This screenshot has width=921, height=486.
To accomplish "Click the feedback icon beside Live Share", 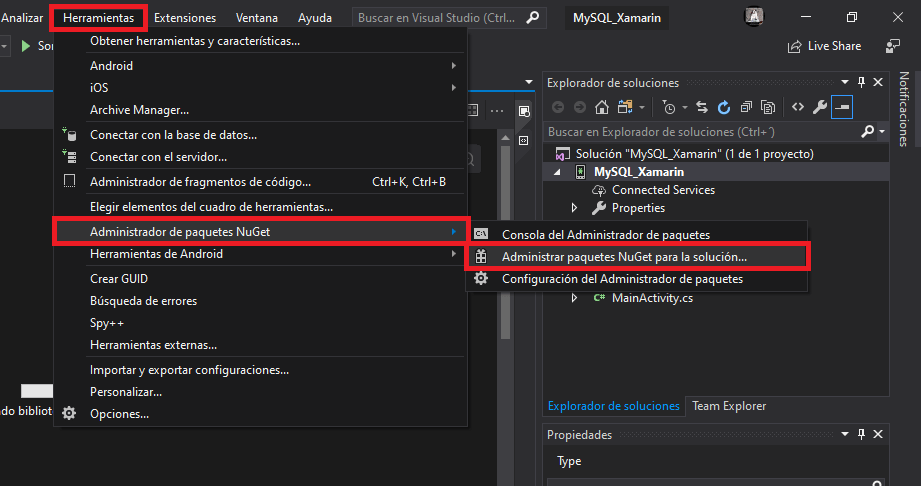I will pyautogui.click(x=892, y=46).
